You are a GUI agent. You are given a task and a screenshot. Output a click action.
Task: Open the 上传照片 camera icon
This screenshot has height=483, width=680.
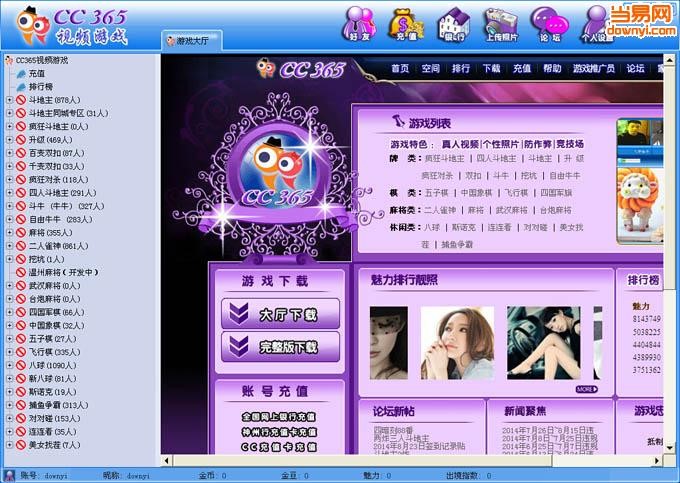[x=501, y=24]
